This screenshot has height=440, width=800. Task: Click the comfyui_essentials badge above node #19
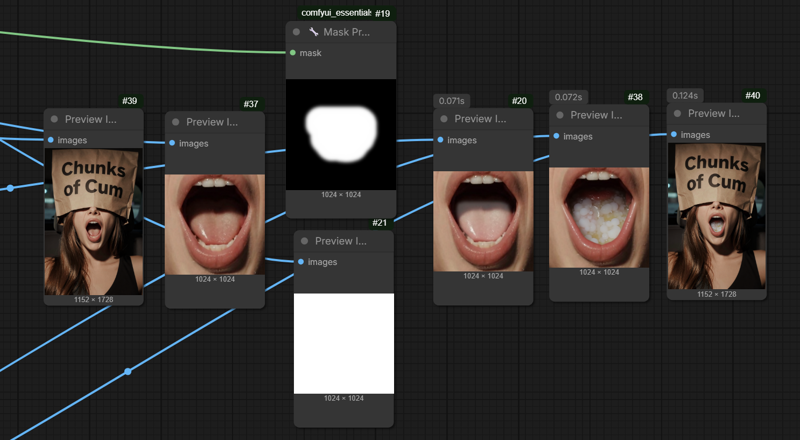[335, 13]
